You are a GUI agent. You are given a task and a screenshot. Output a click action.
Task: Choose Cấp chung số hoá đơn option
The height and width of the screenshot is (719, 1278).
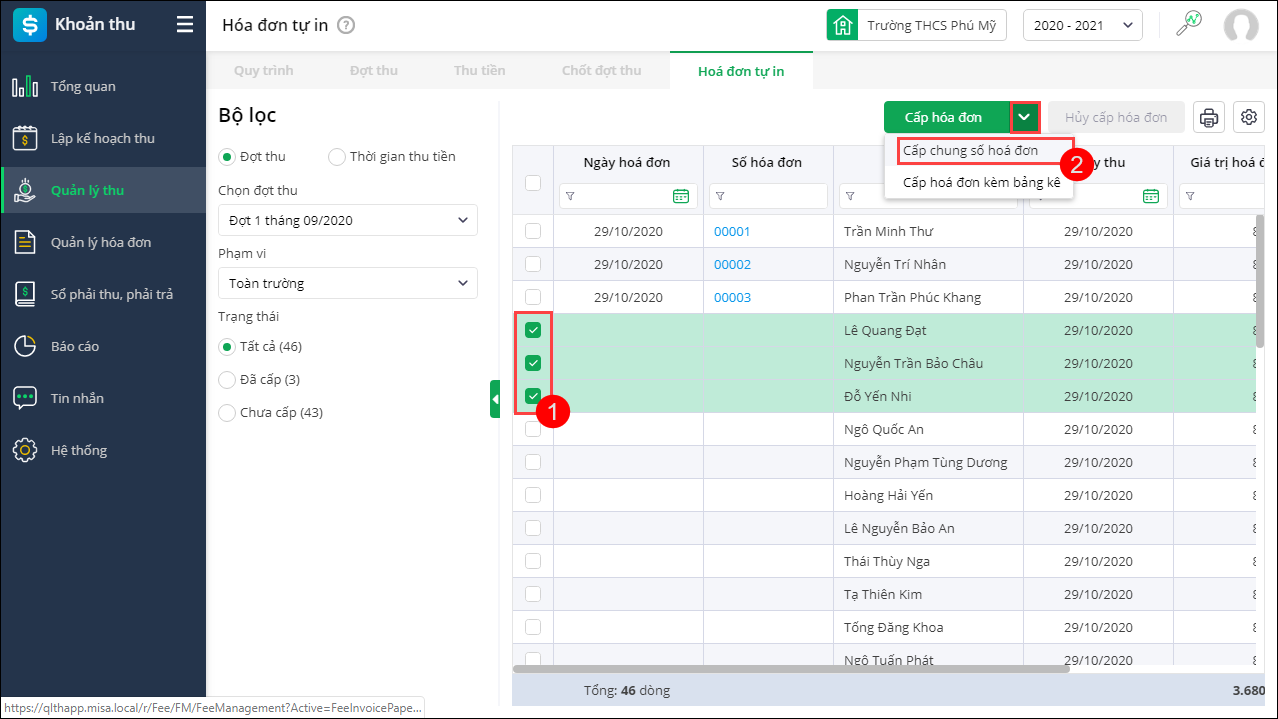(979, 151)
